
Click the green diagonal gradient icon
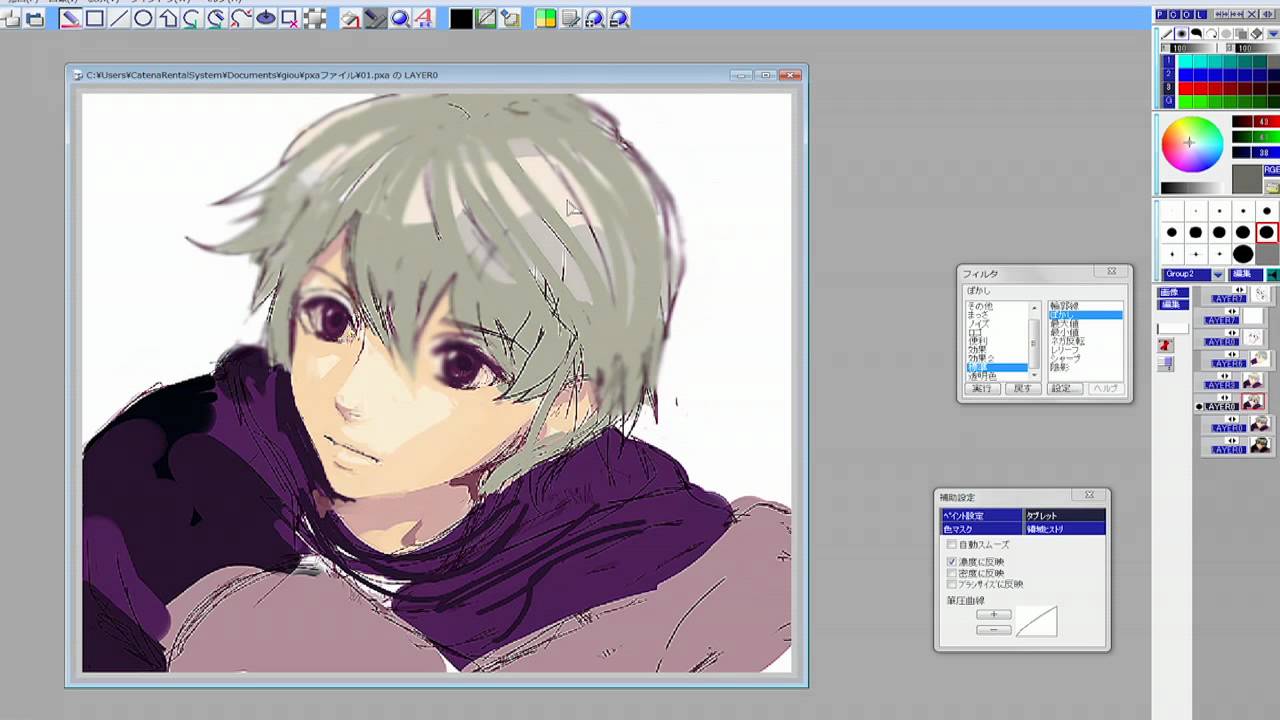pyautogui.click(x=486, y=18)
